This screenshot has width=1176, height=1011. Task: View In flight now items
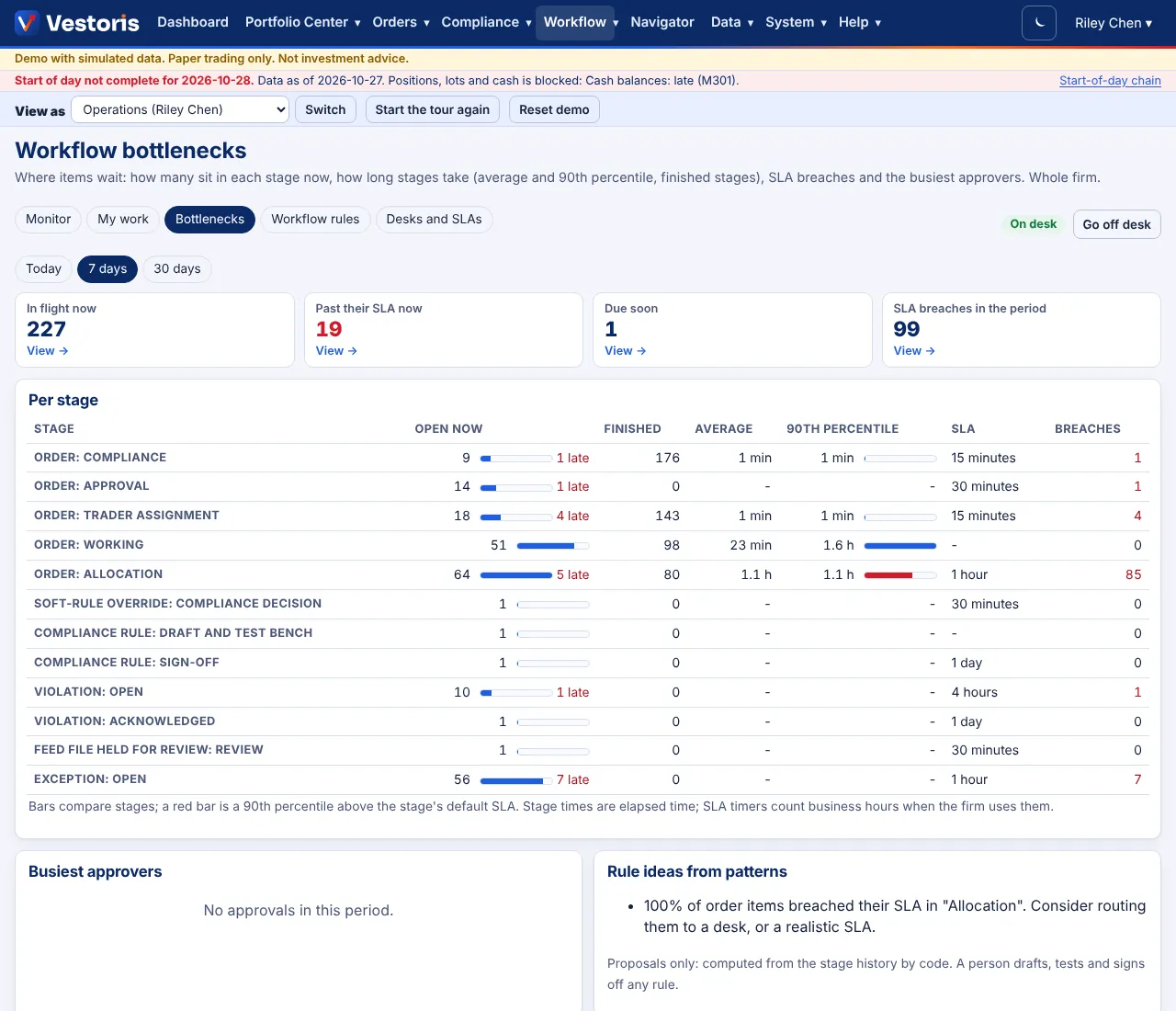(x=47, y=351)
